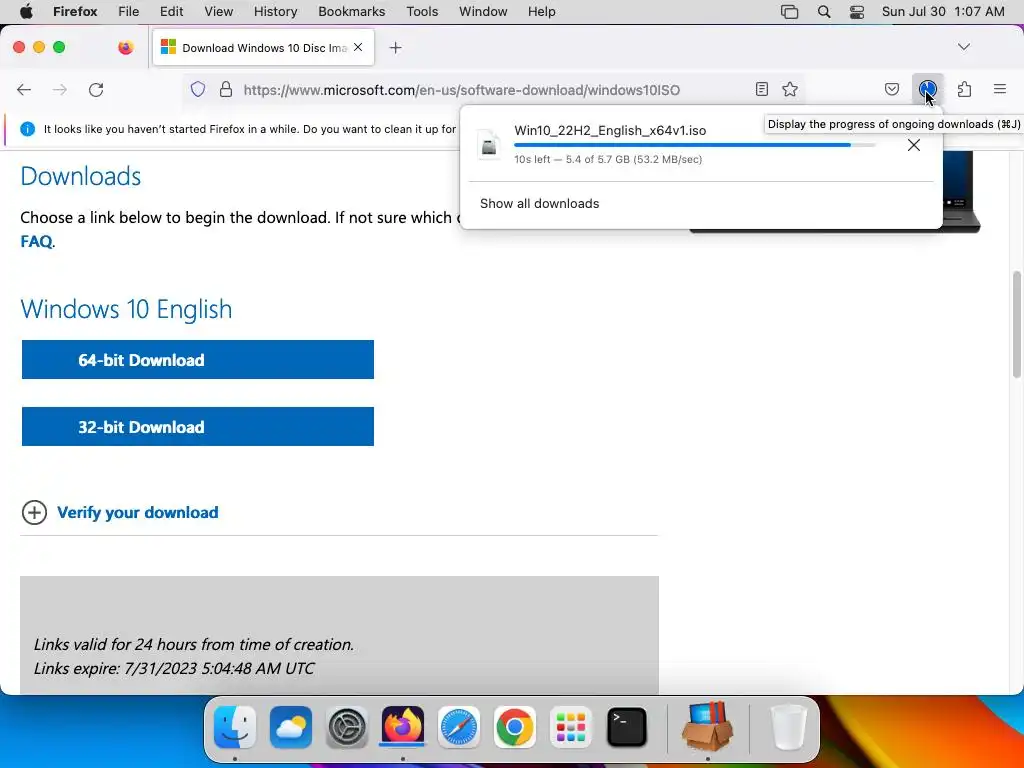1024x768 pixels.
Task: Launch Weather app from dock
Action: point(291,727)
